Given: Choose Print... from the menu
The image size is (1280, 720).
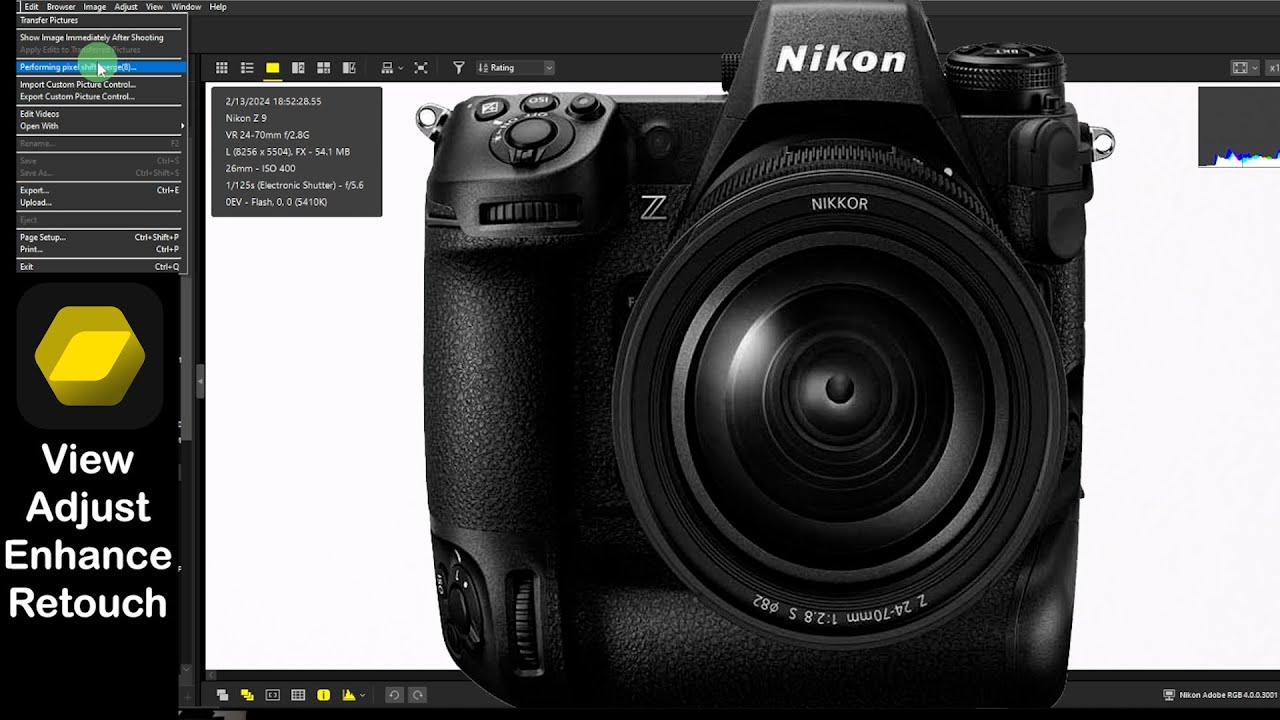Looking at the screenshot, I should [100, 249].
